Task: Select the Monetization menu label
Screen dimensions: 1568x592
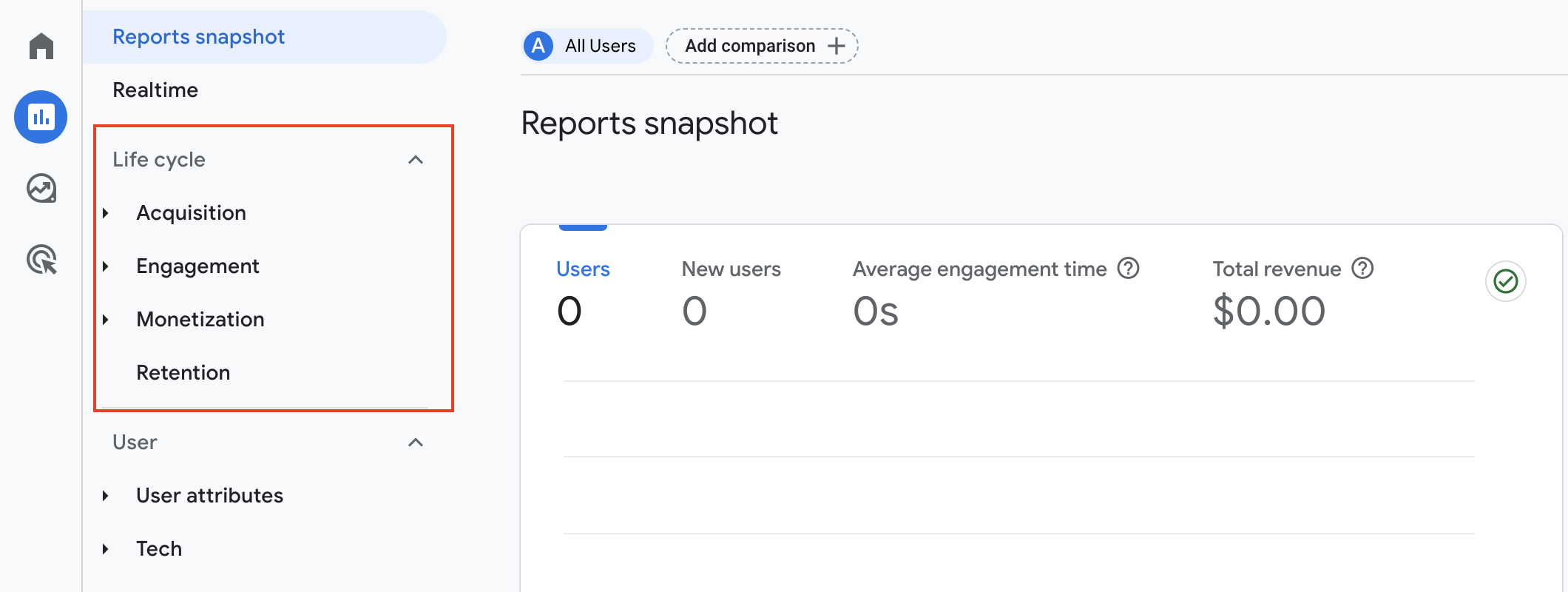Action: coord(200,320)
